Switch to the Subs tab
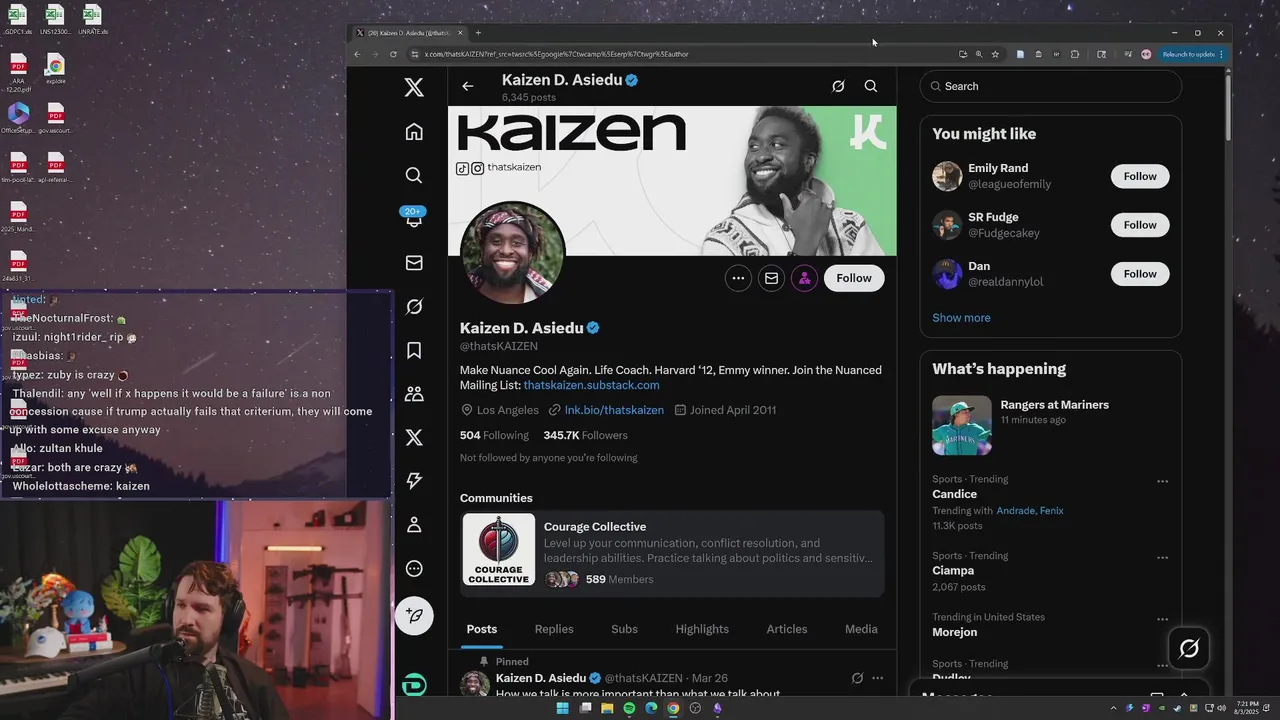The width and height of the screenshot is (1280, 720). point(625,629)
